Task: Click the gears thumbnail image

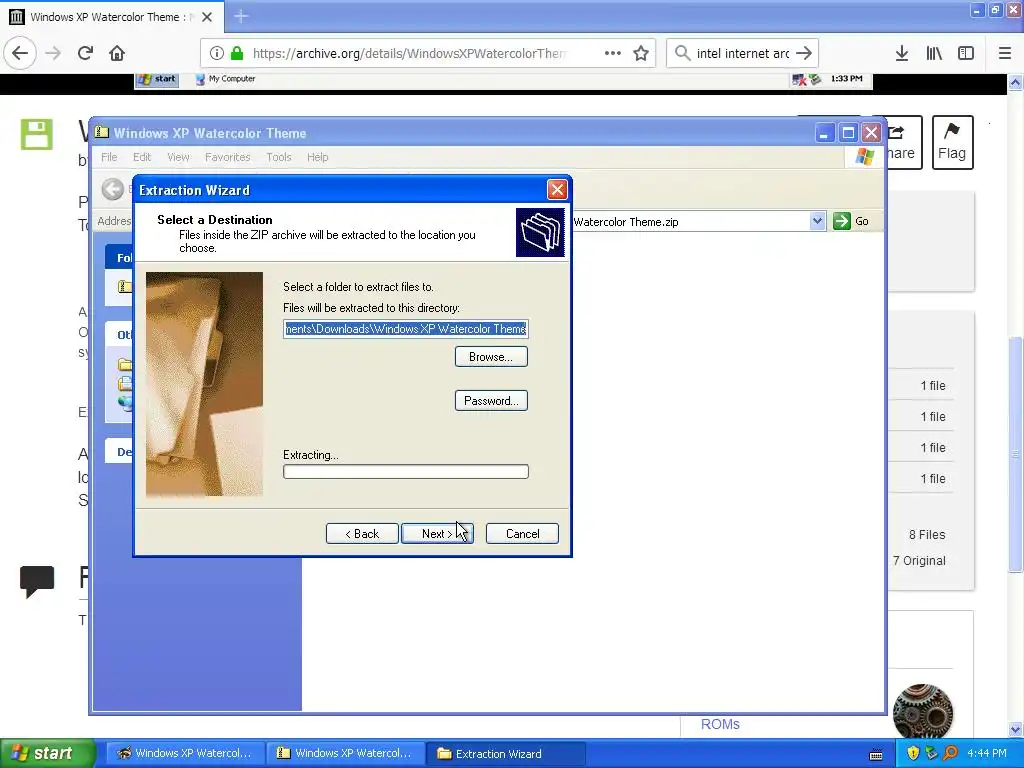Action: (923, 712)
